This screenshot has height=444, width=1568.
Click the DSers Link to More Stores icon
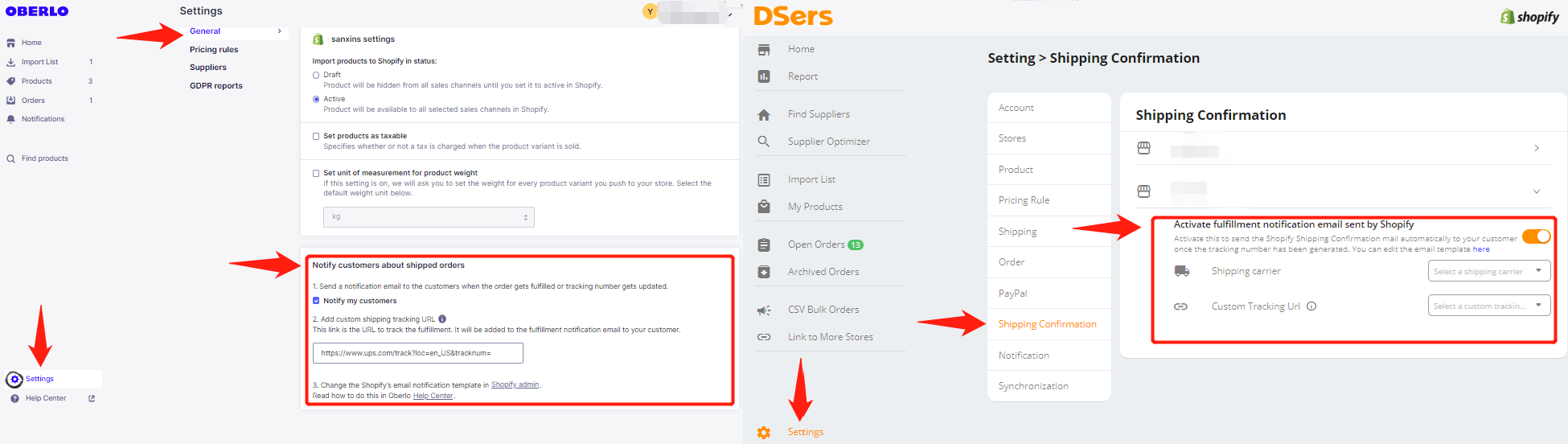(x=764, y=337)
